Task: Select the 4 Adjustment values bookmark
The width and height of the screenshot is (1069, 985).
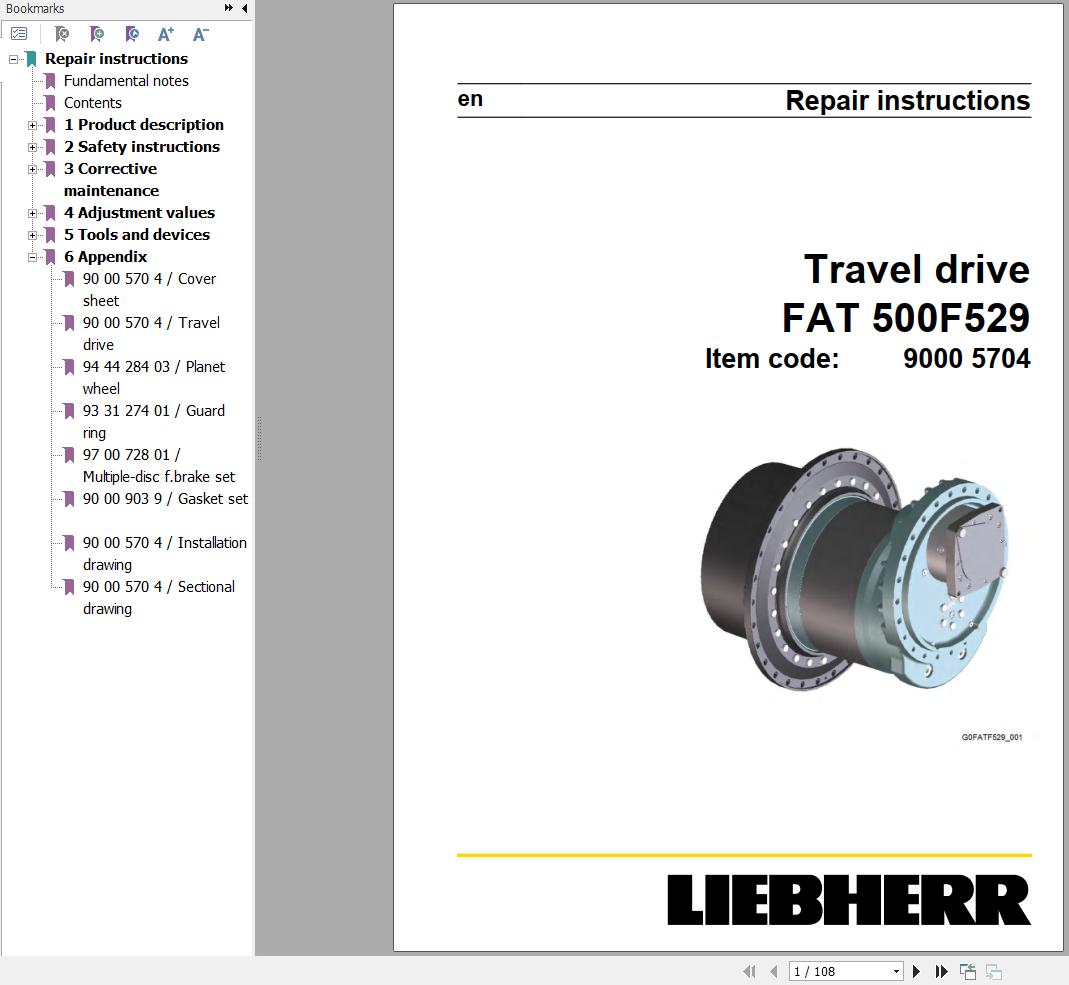Action: point(139,213)
